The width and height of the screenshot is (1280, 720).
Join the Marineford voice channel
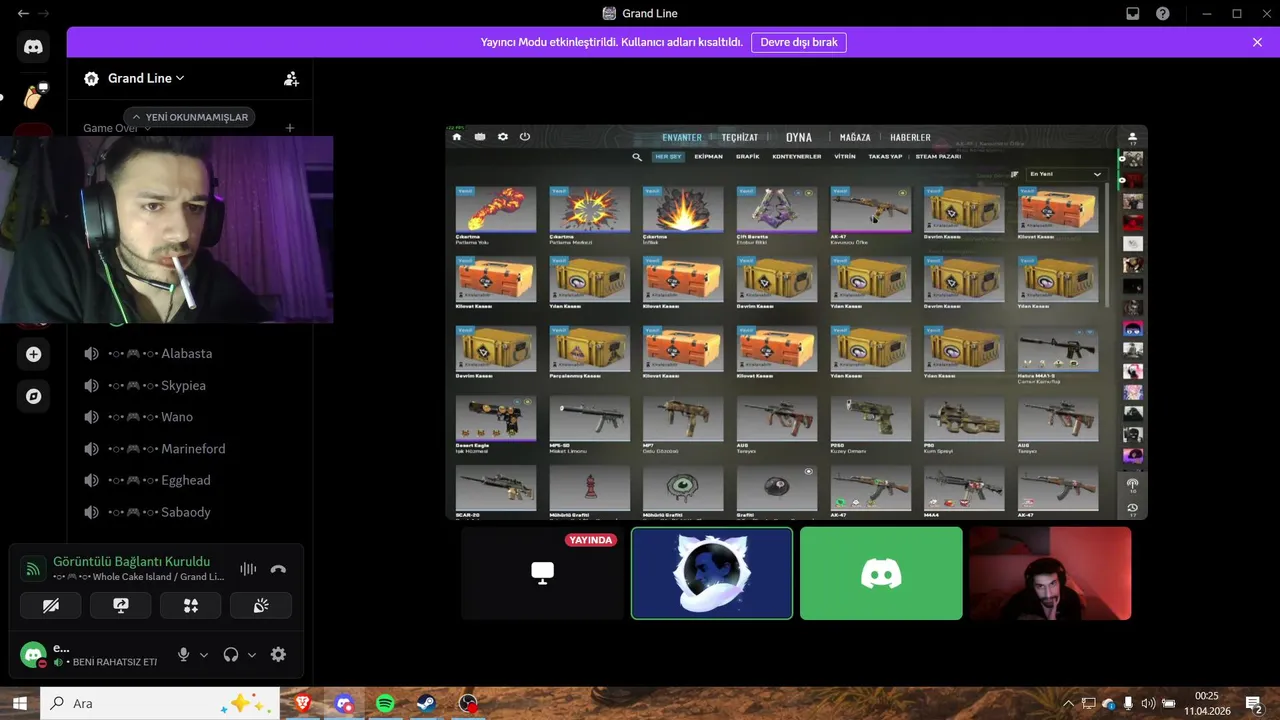[x=190, y=449]
